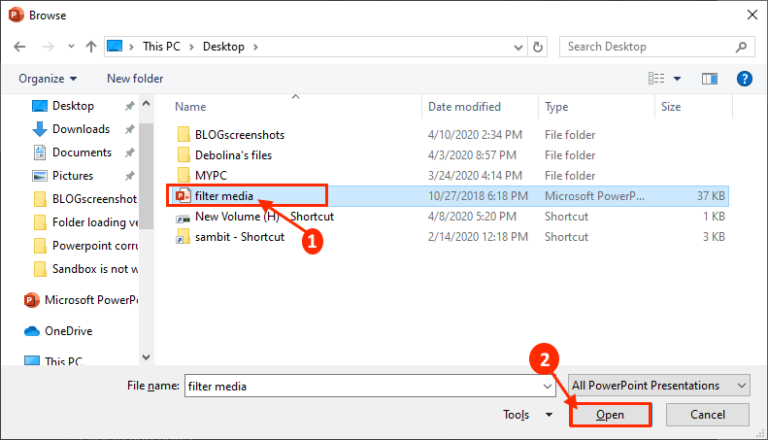This screenshot has width=768, height=440.
Task: Open OneDrive in navigation pane
Action: 68,331
